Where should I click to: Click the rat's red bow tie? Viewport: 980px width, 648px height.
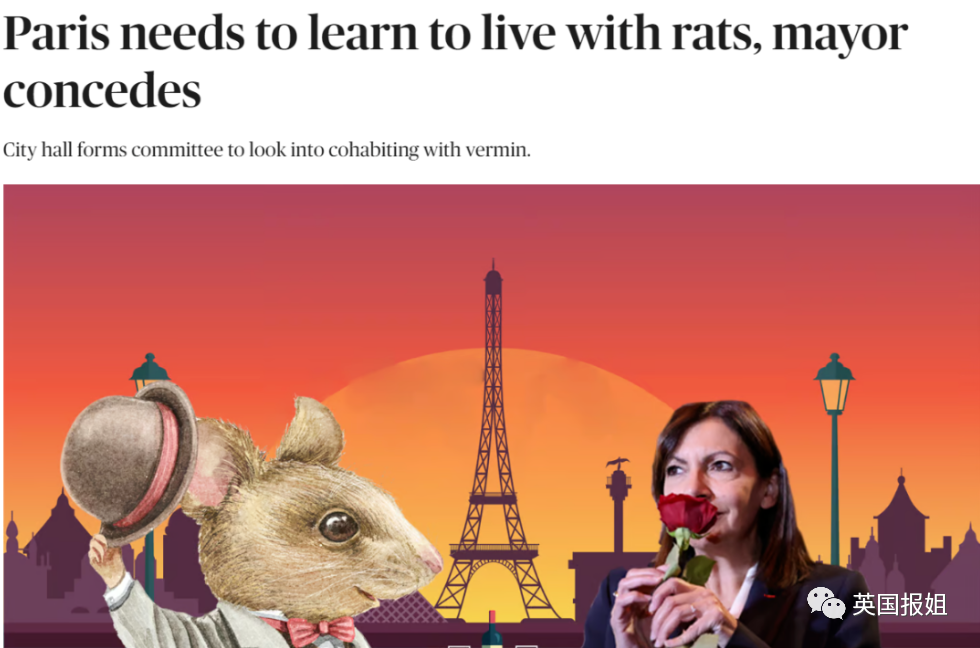tap(319, 631)
